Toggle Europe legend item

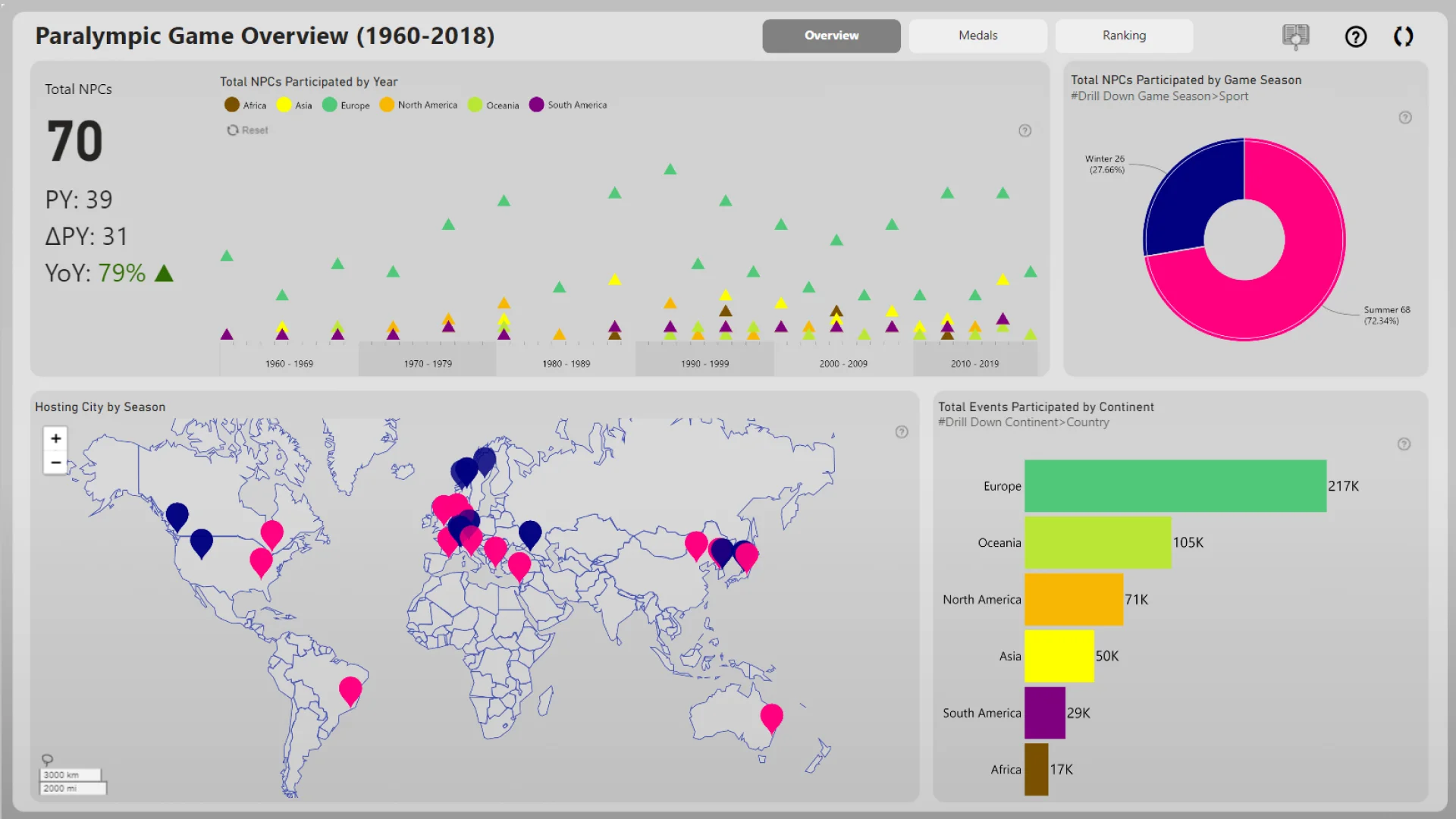tap(346, 105)
